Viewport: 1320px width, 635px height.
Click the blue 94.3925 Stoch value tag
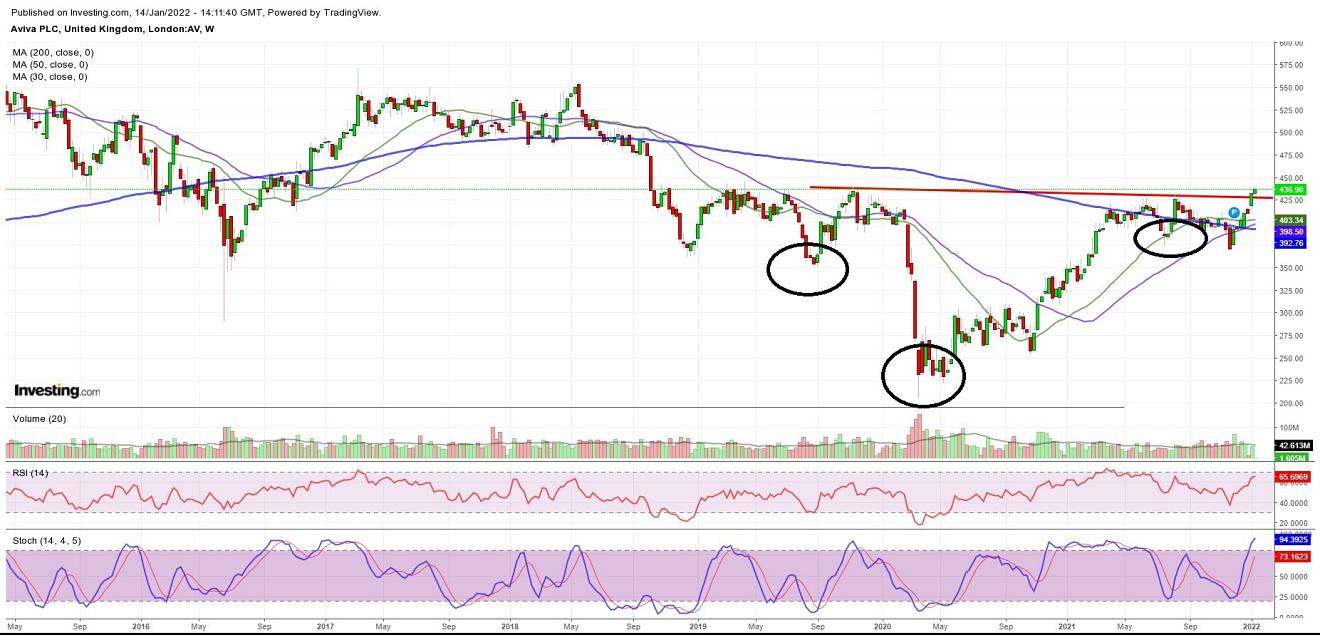1292,540
